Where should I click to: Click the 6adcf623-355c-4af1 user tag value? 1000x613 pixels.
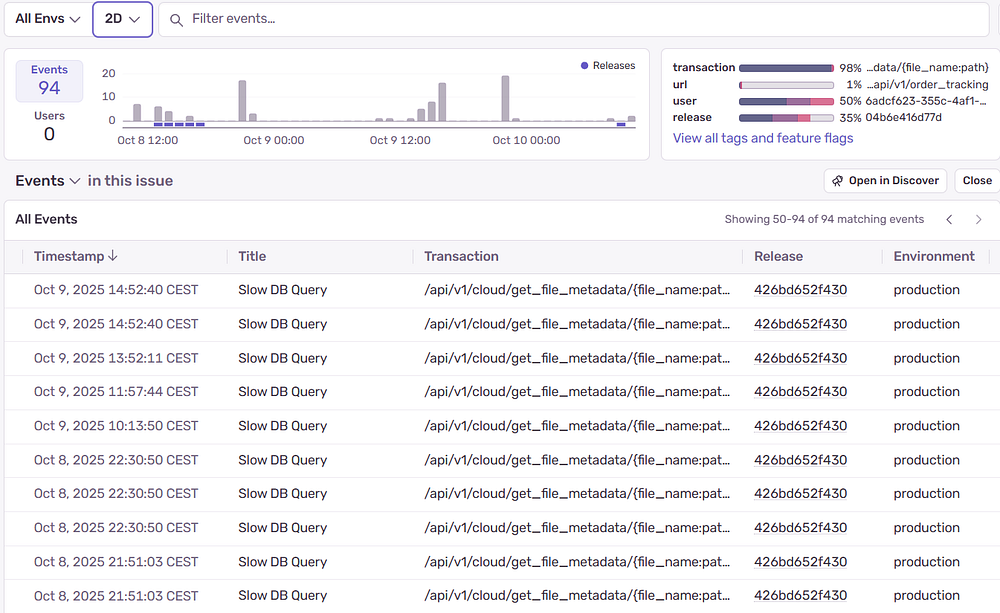coord(925,101)
